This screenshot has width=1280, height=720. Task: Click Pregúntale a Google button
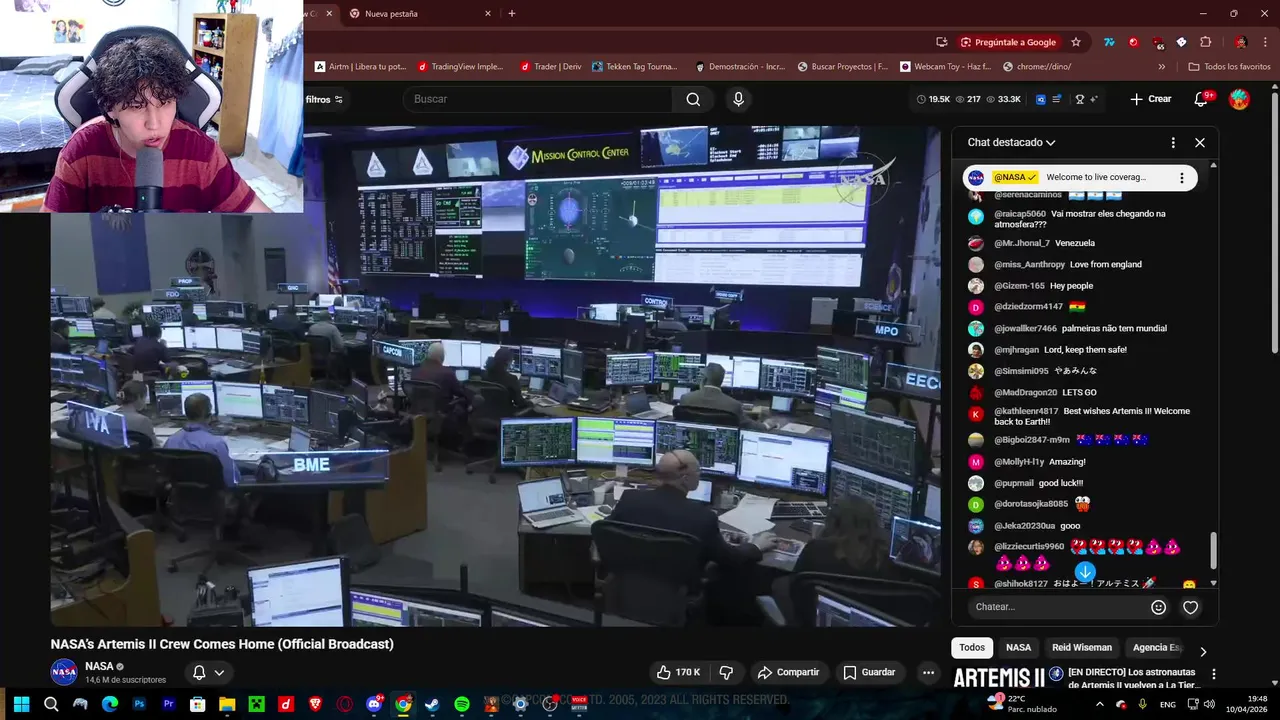[1008, 42]
